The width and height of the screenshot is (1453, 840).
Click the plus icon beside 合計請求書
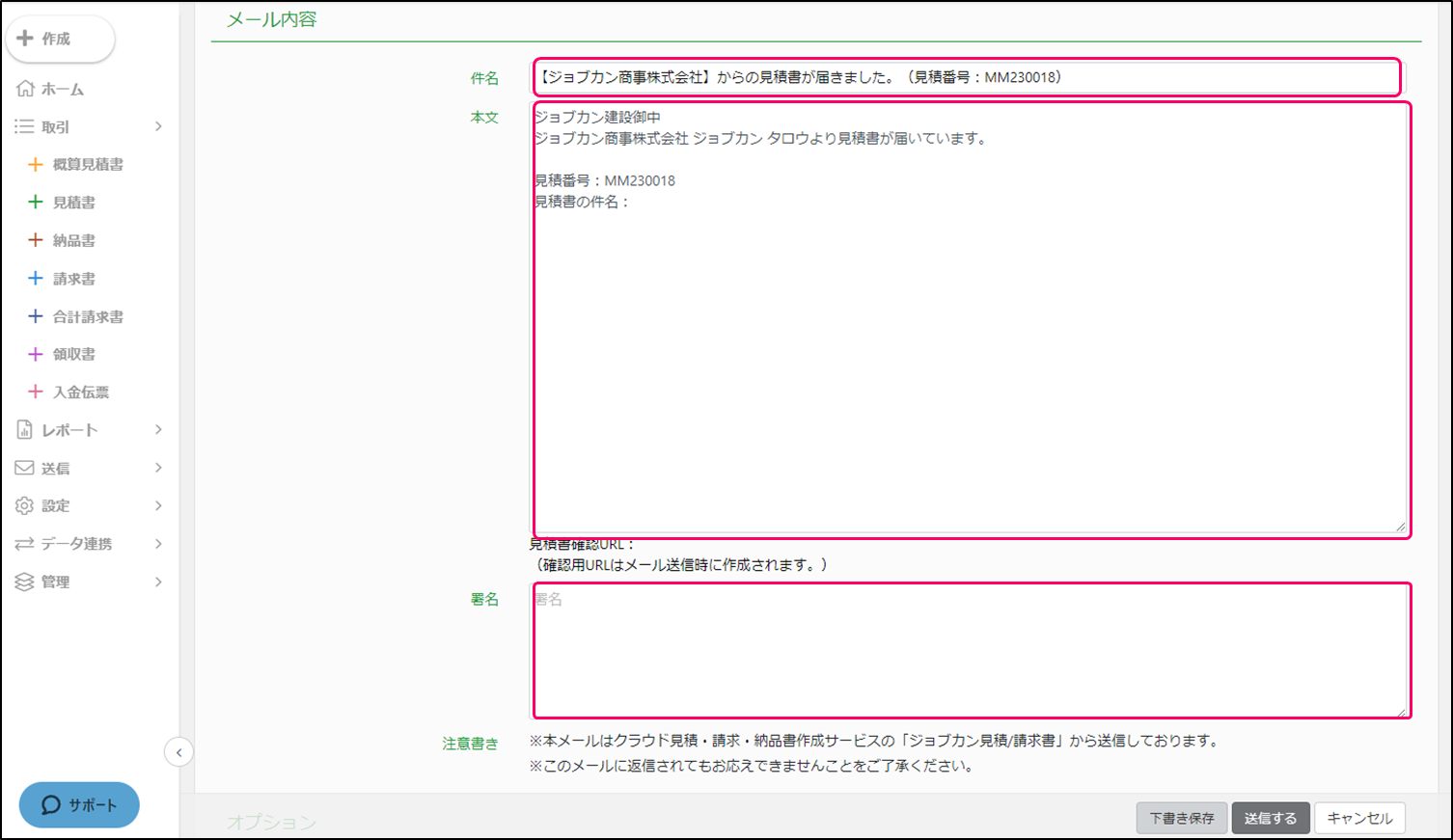pyautogui.click(x=36, y=316)
